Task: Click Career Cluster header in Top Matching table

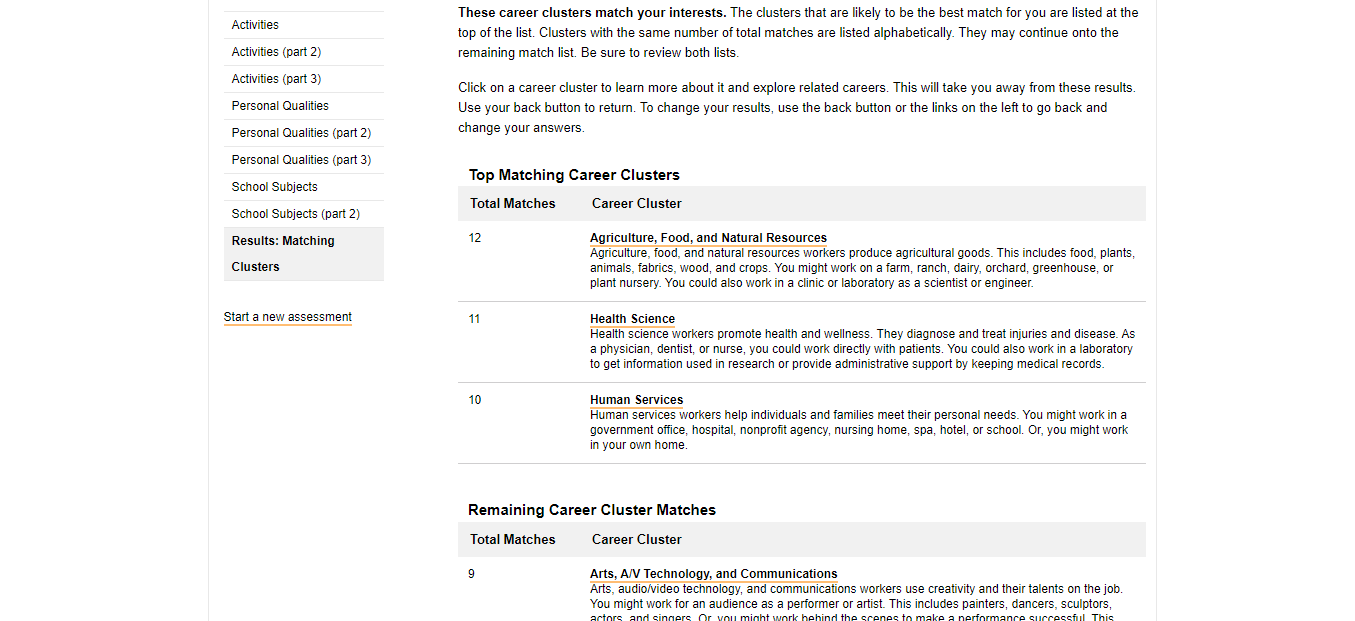Action: pyautogui.click(x=636, y=204)
